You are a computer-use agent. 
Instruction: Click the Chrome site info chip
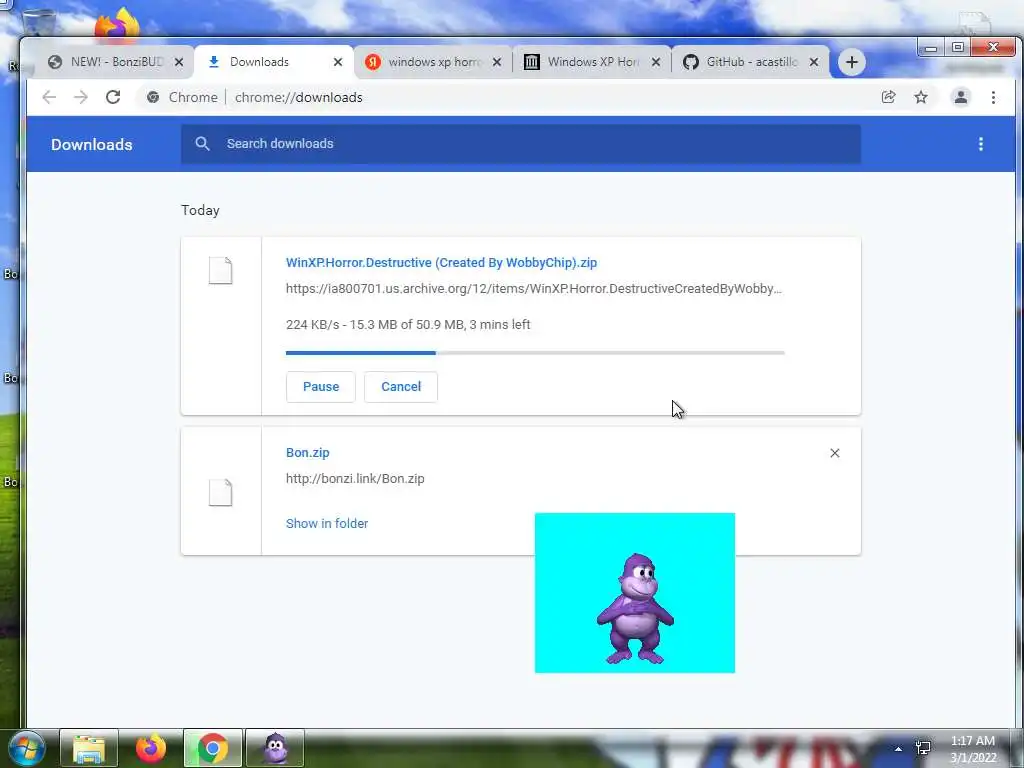tap(183, 97)
